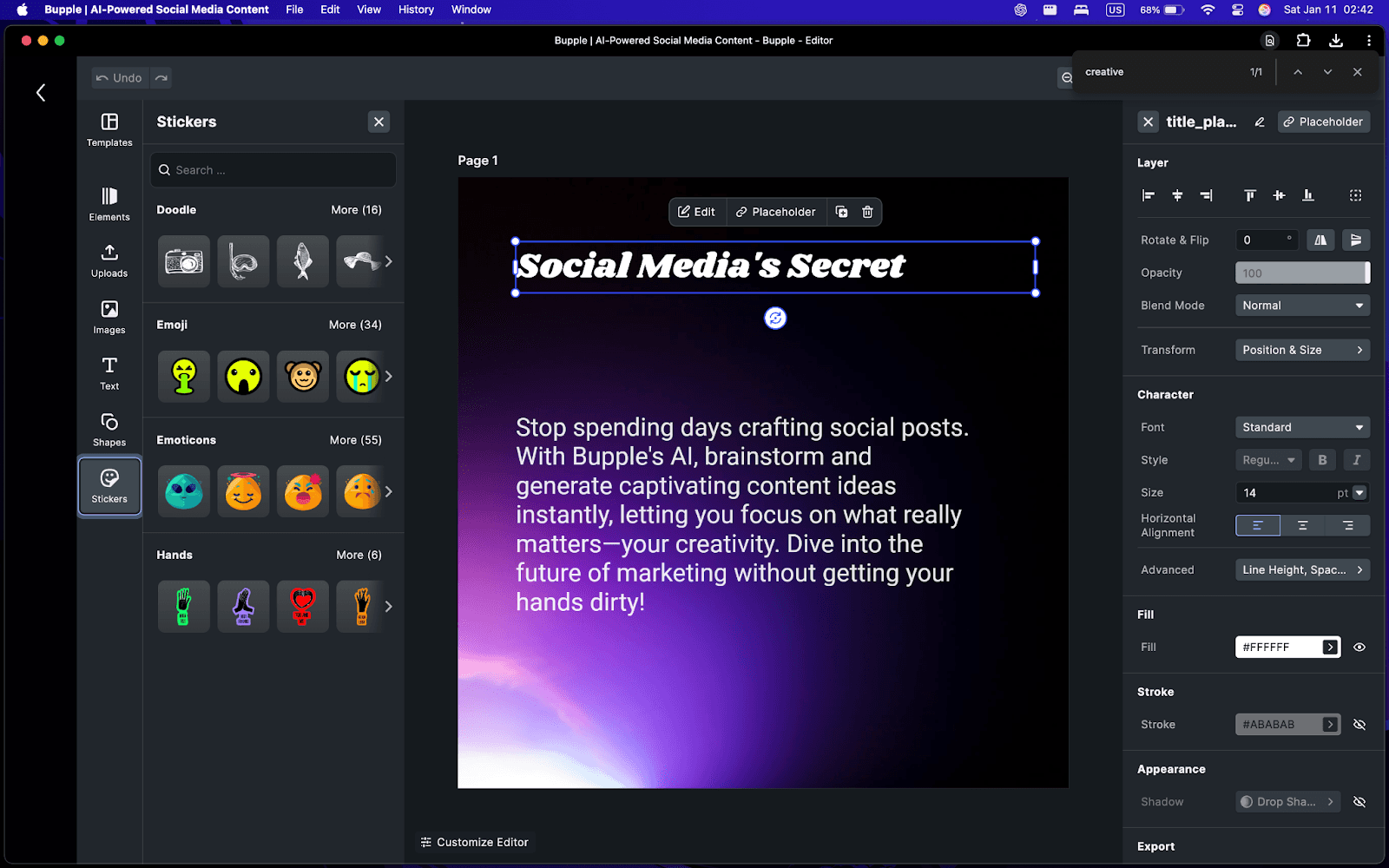
Task: Open the Window menu
Action: point(471,10)
